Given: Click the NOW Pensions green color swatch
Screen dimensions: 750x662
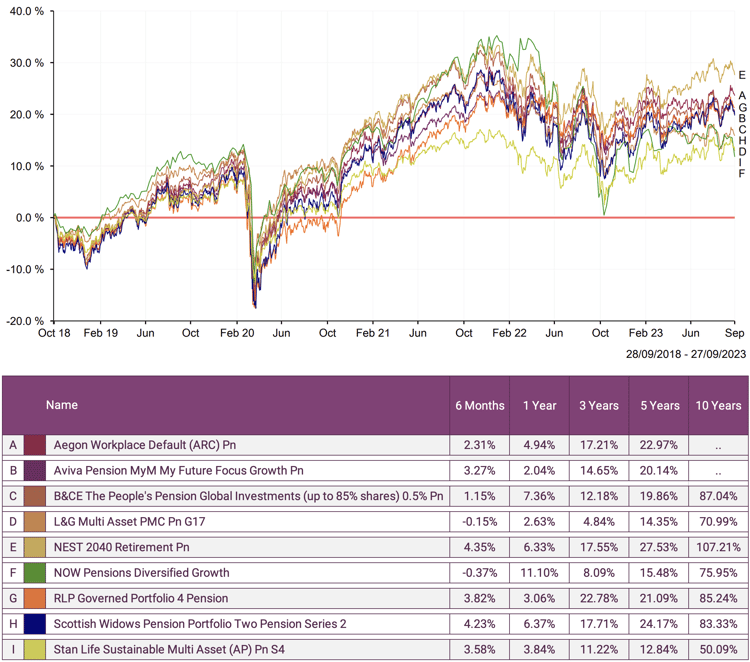Looking at the screenshot, I should tap(34, 573).
